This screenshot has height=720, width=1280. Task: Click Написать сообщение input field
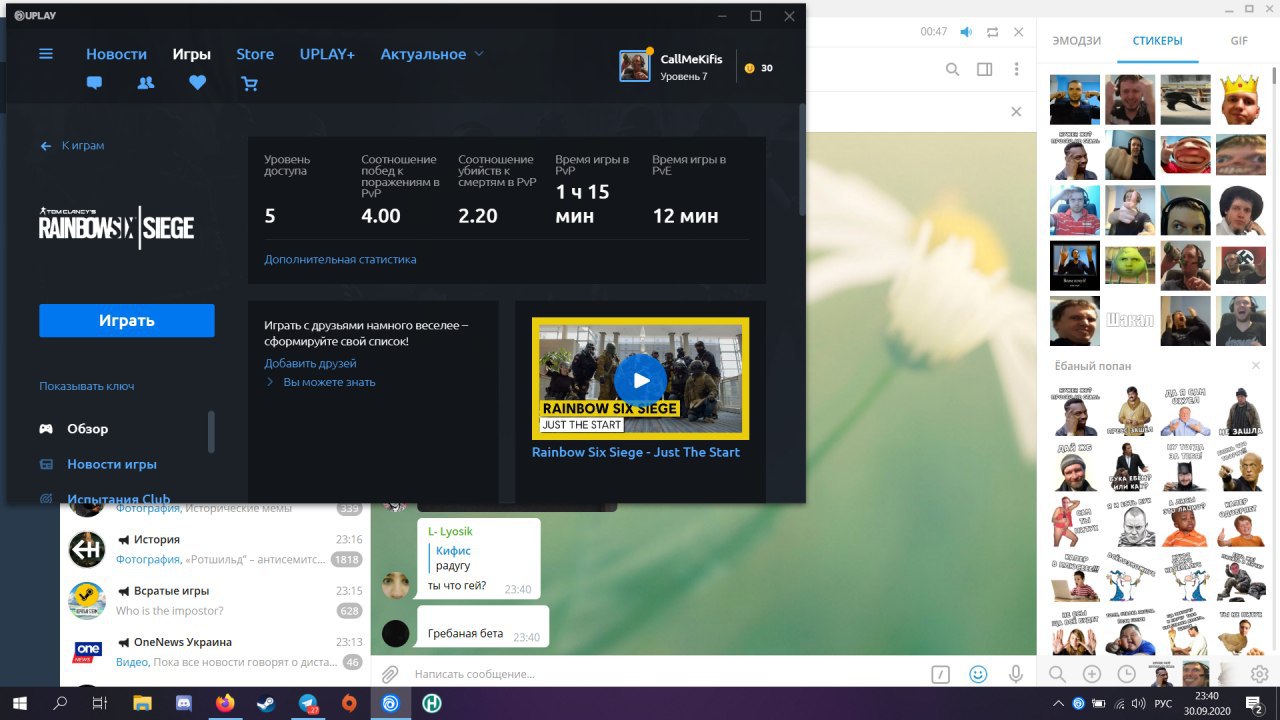click(665, 674)
